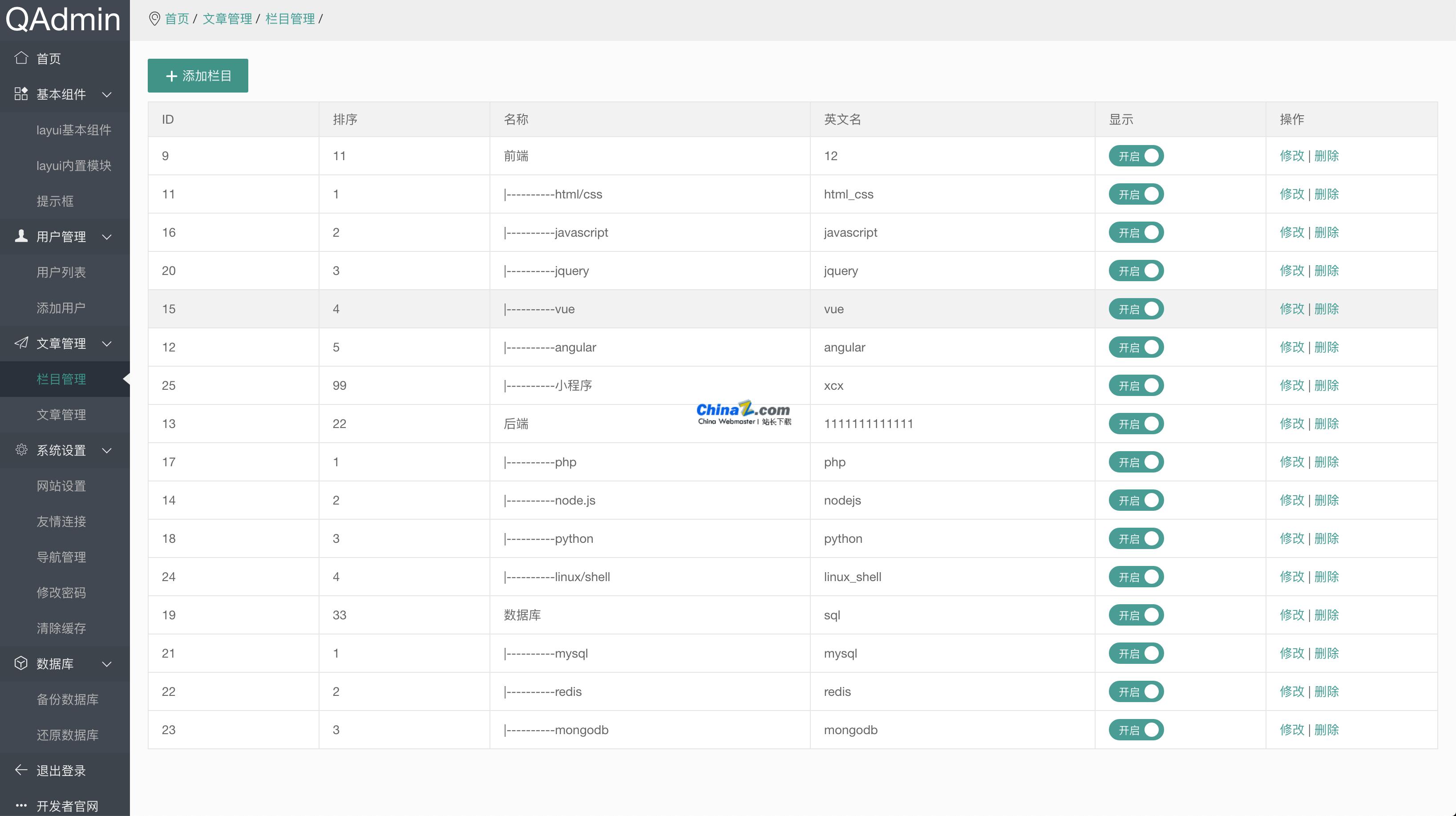
Task: Click the home house icon in sidebar
Action: (x=21, y=58)
